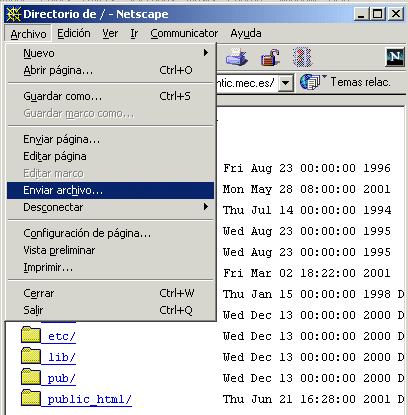Open the location URL dropdown arrow
This screenshot has height=415, width=408.
pos(286,82)
